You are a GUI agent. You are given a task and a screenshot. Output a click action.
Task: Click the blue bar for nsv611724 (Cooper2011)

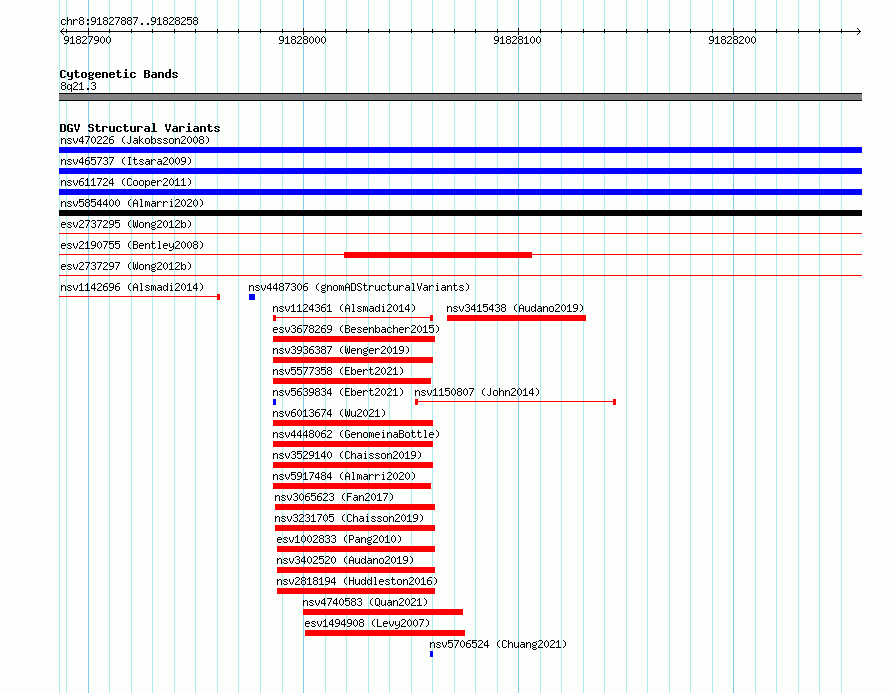point(460,192)
